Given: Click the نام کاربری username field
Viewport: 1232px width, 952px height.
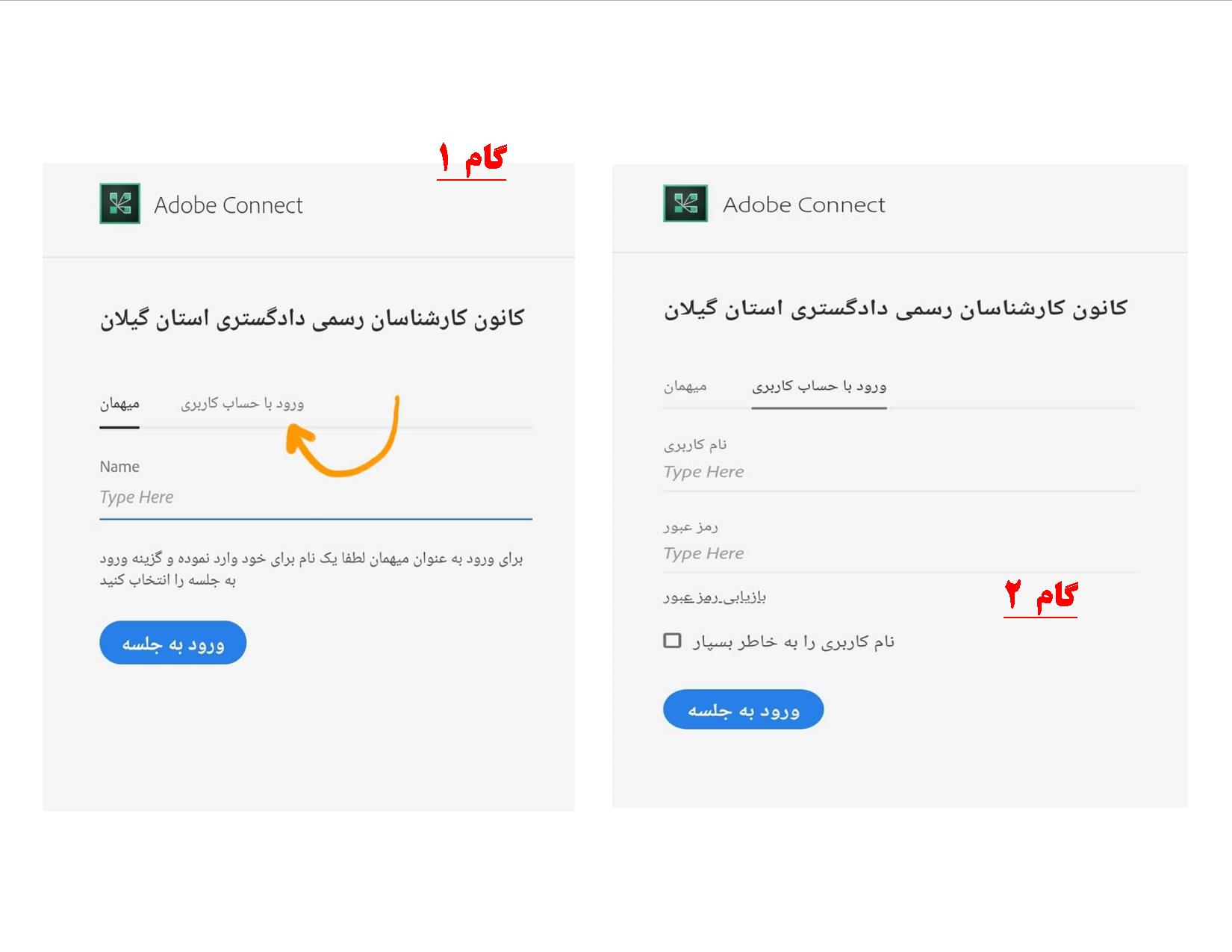Looking at the screenshot, I should (x=900, y=472).
